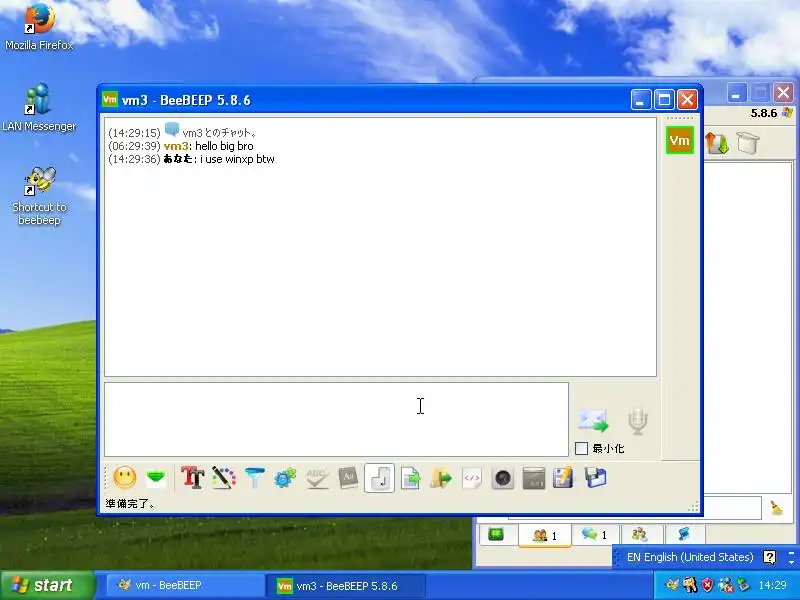This screenshot has height=600, width=800.
Task: Click the speech bubble icon before vm3とのチャット
Action: tap(171, 130)
